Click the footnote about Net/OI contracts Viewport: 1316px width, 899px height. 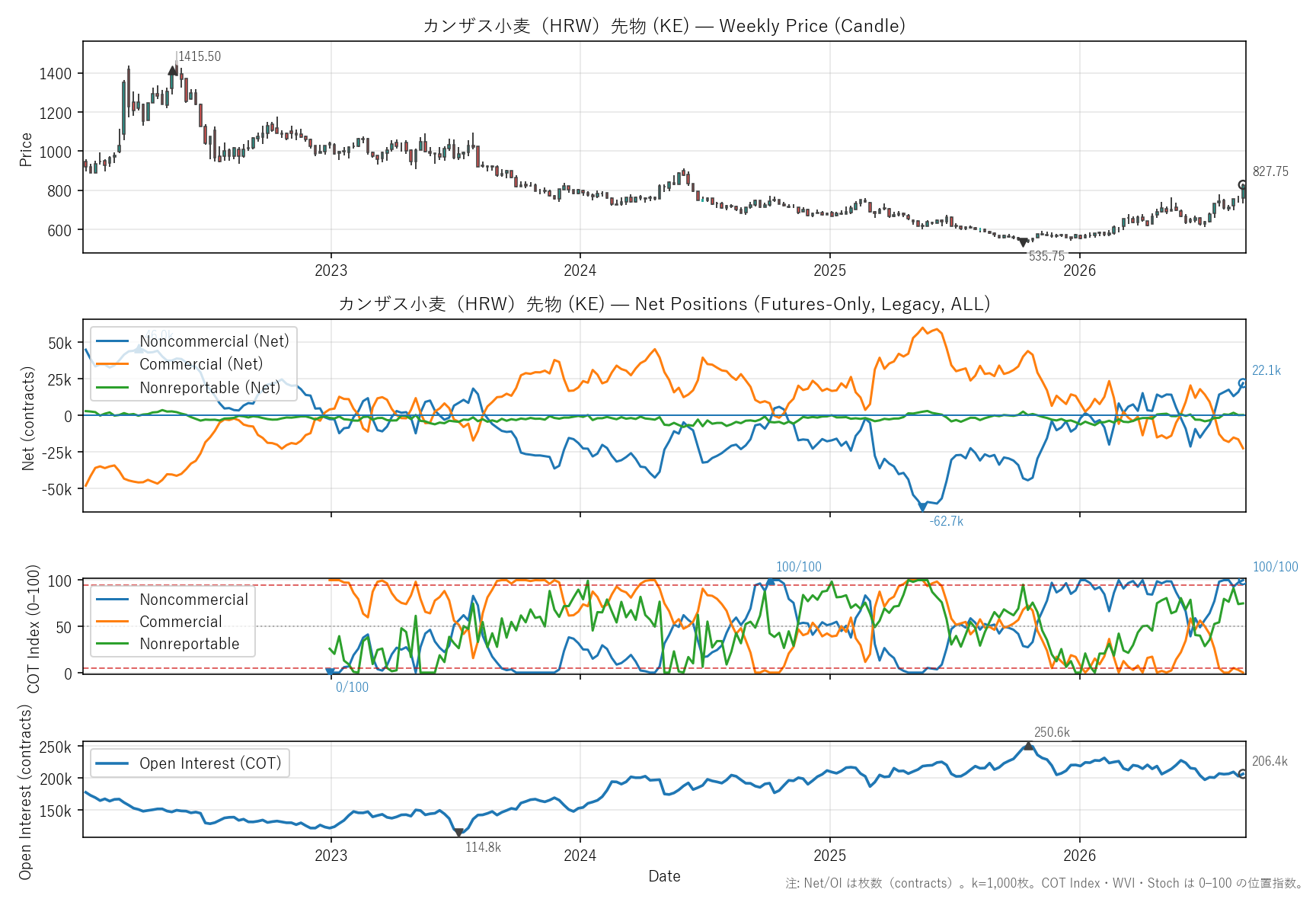point(1044,883)
